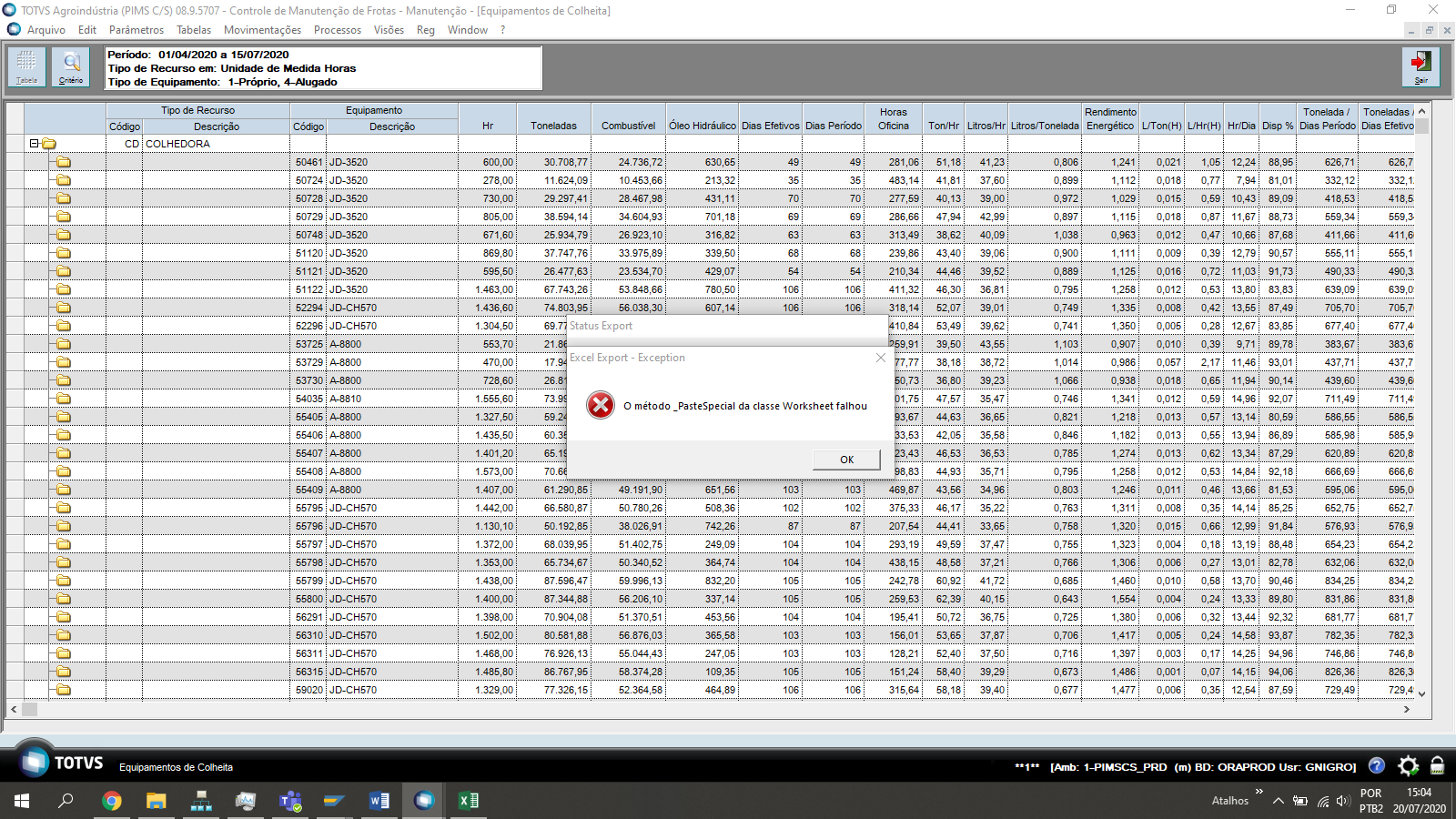Select the equipment code cell 50748
The image size is (1456, 819).
pos(308,235)
